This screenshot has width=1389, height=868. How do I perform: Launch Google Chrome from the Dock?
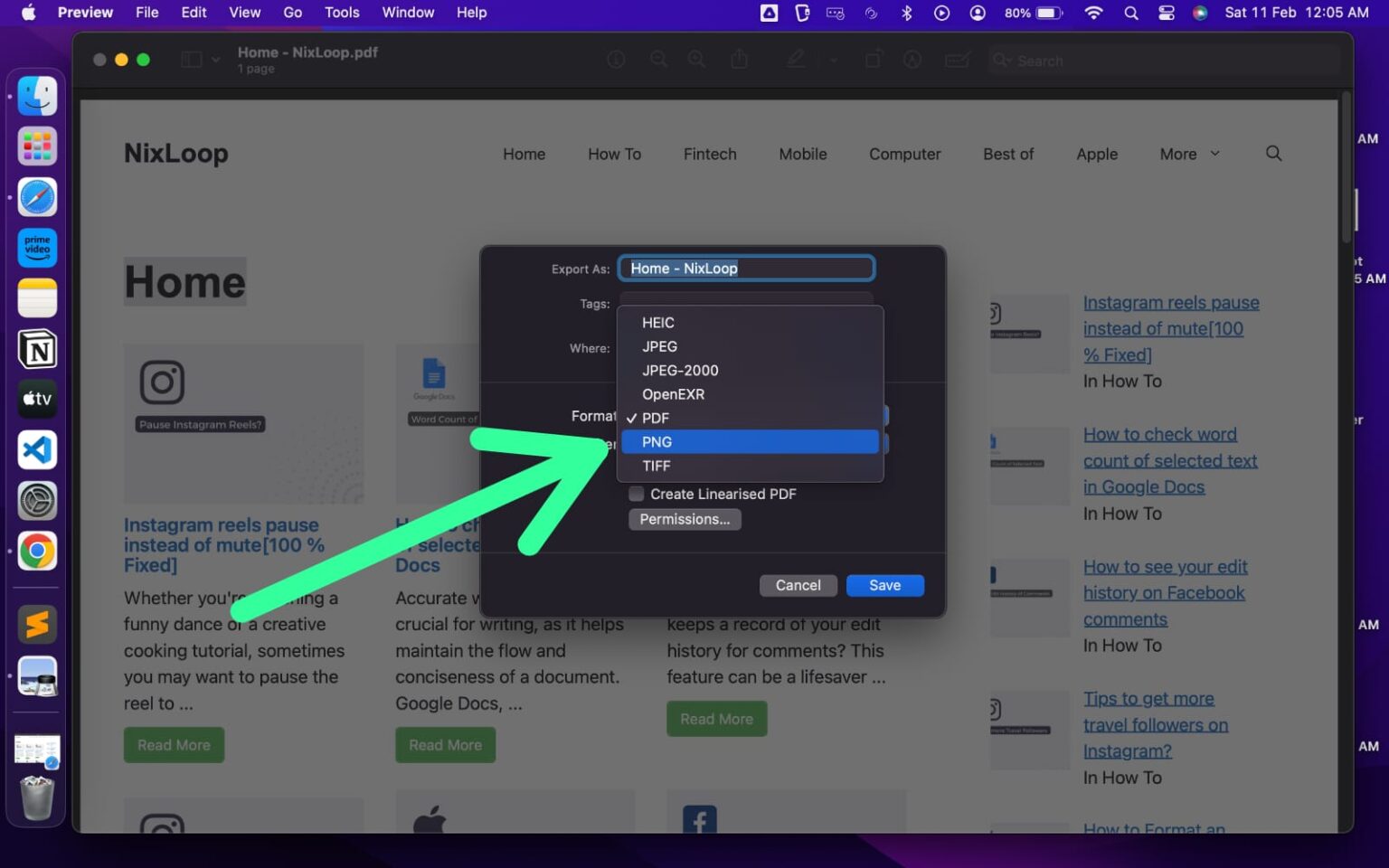(x=37, y=551)
